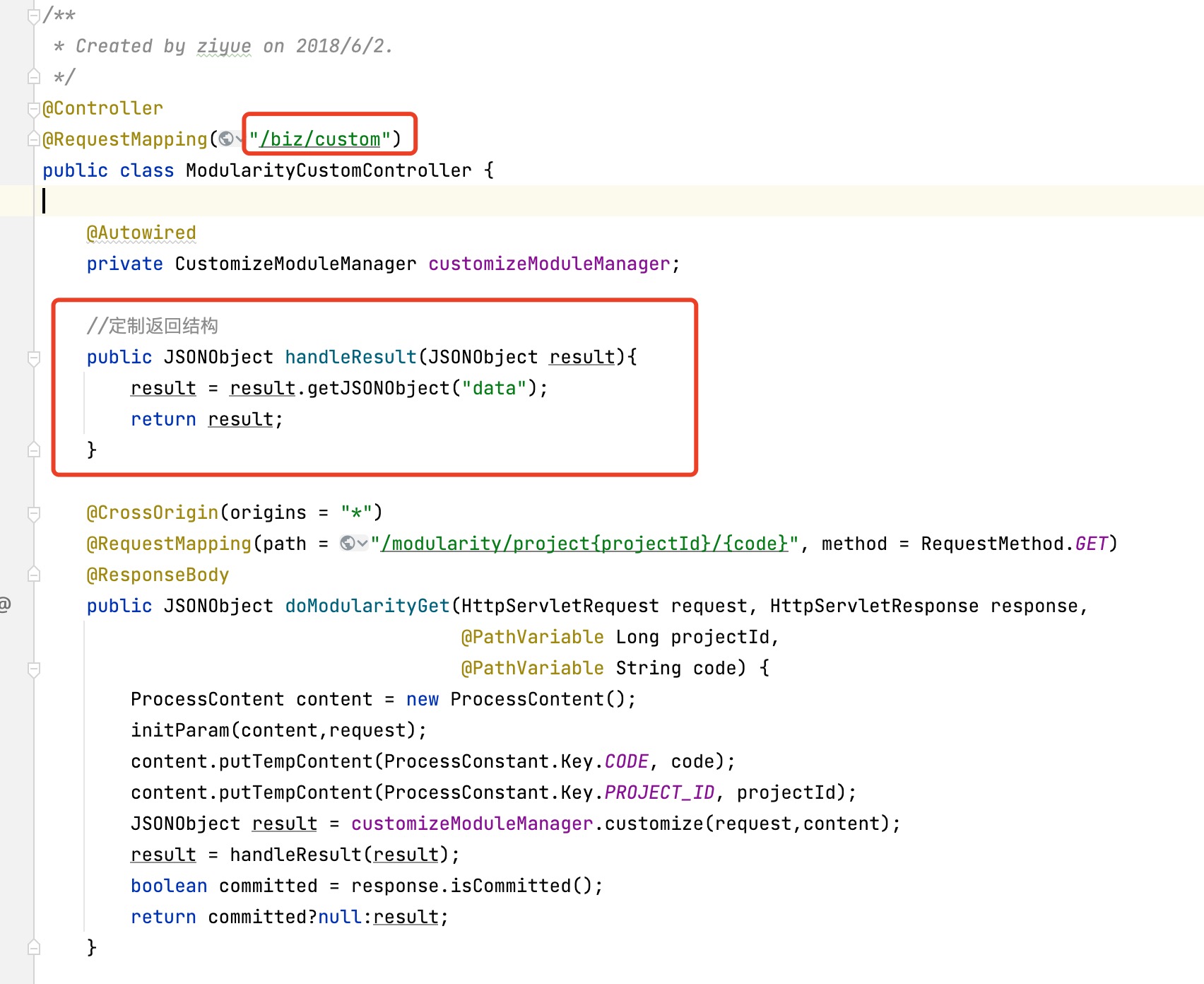The image size is (1204, 984).
Task: Click the "@Autowired" annotation
Action: click(141, 233)
